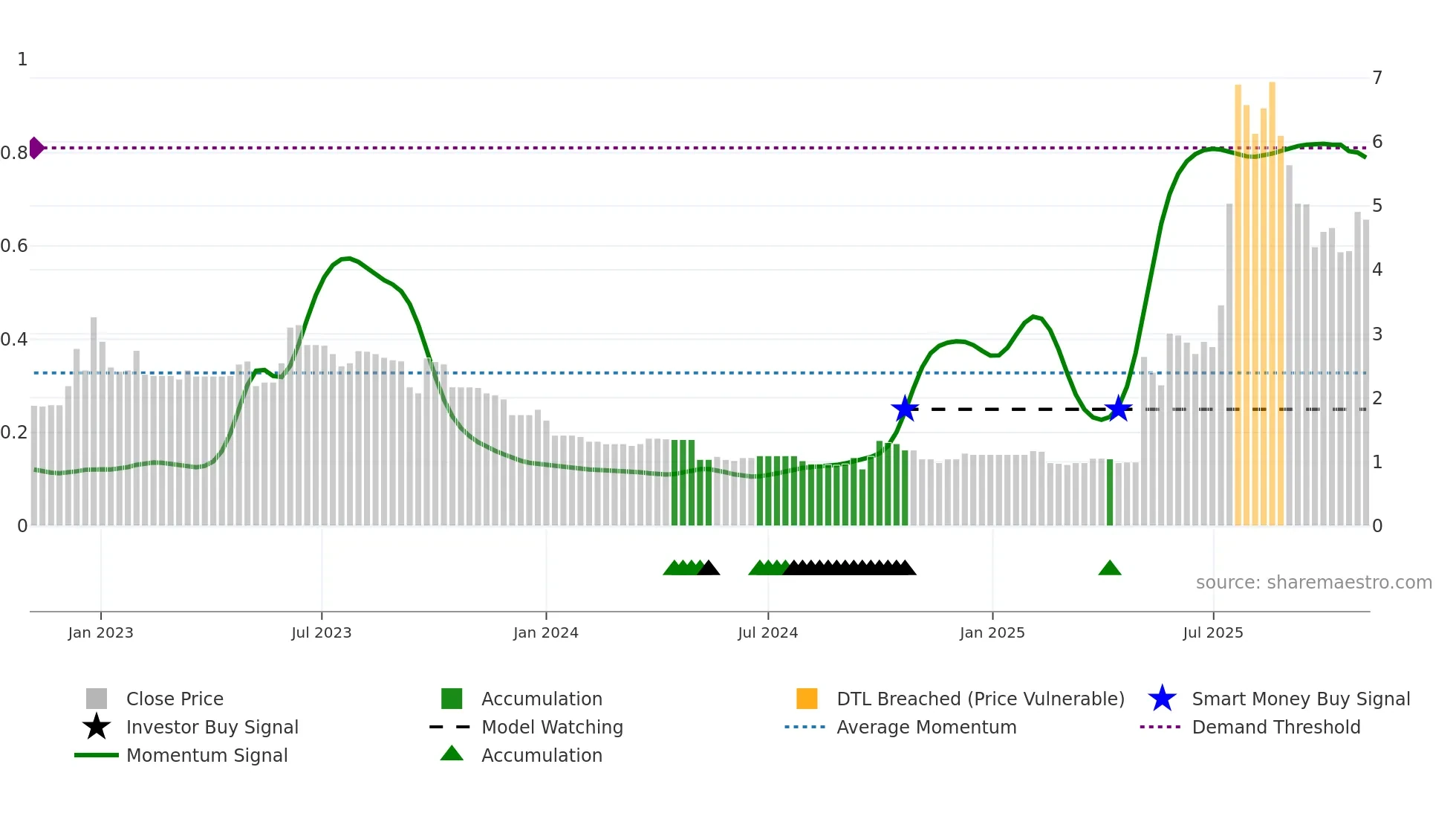Click the tallest orange DTL Breached bar

click(x=1273, y=297)
